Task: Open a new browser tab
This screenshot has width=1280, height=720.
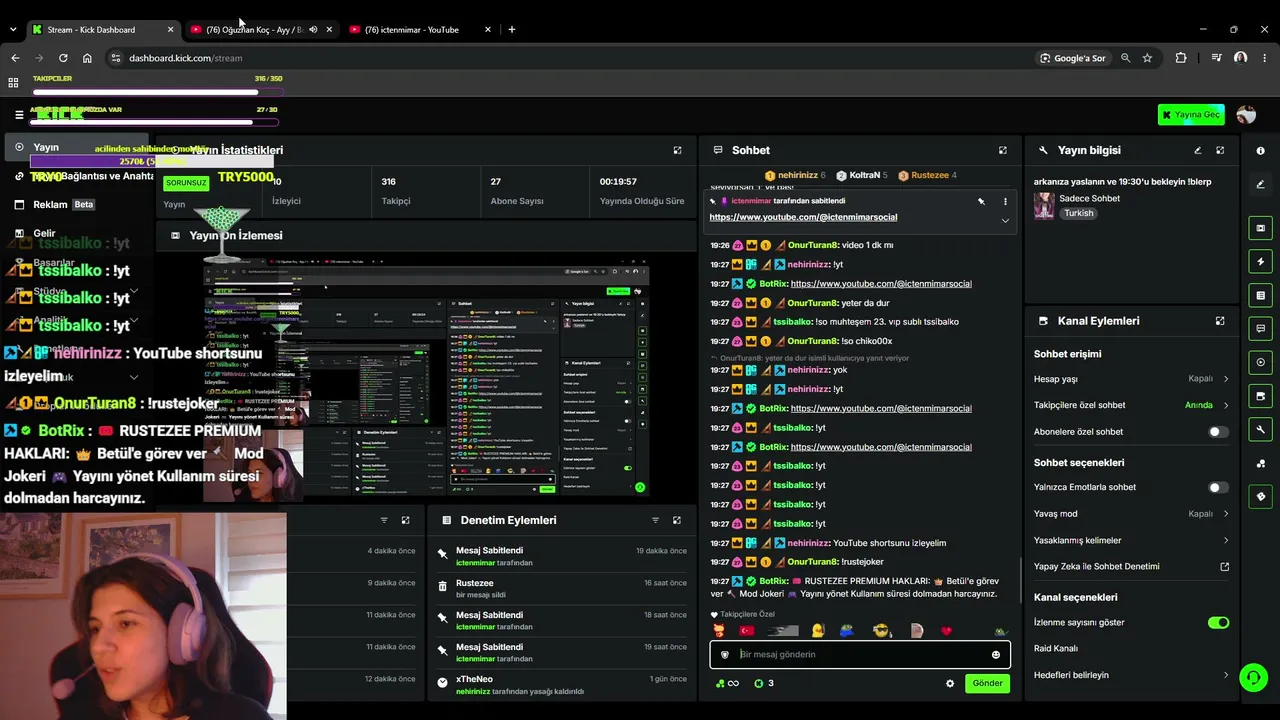Action: pos(511,30)
